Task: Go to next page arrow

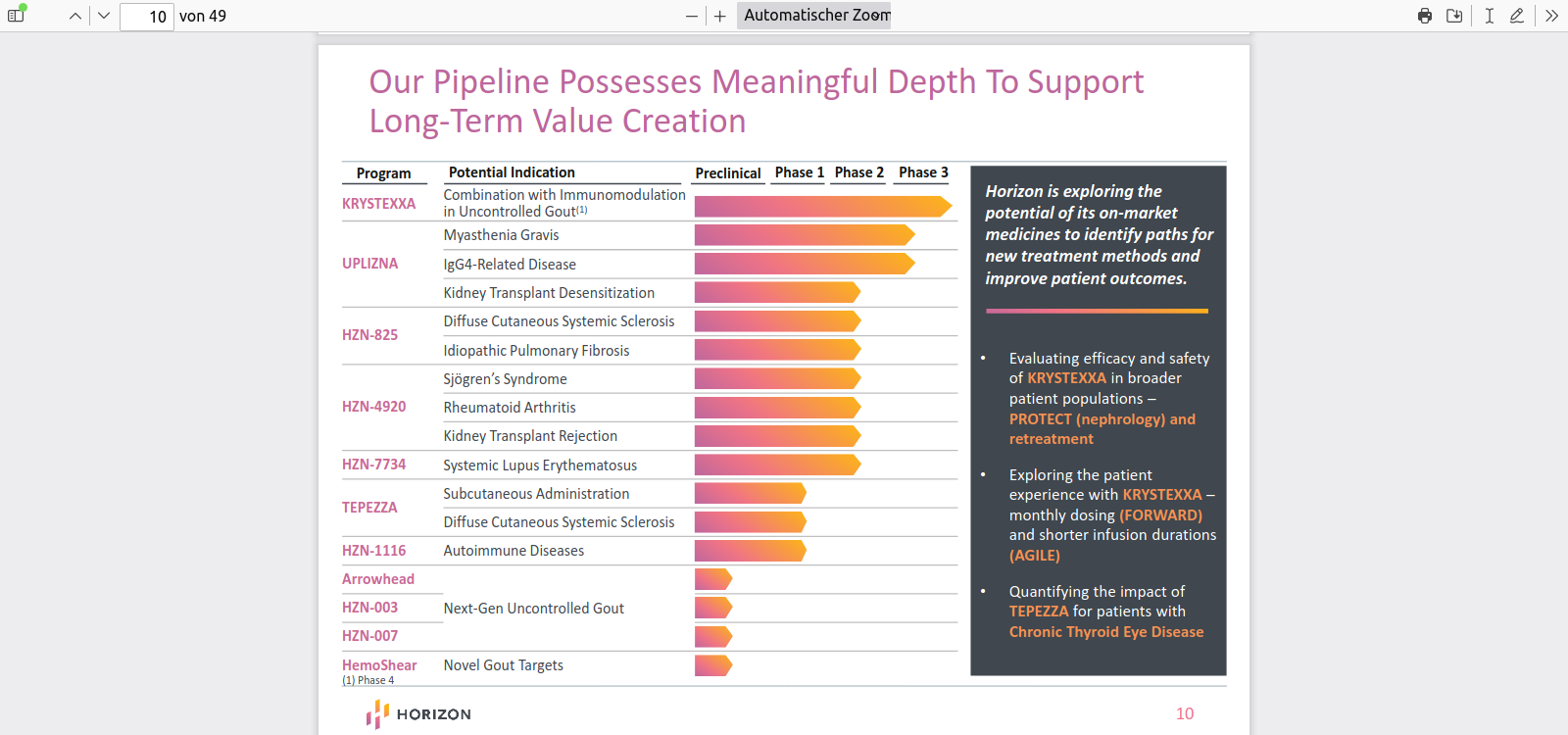Action: pyautogui.click(x=104, y=16)
